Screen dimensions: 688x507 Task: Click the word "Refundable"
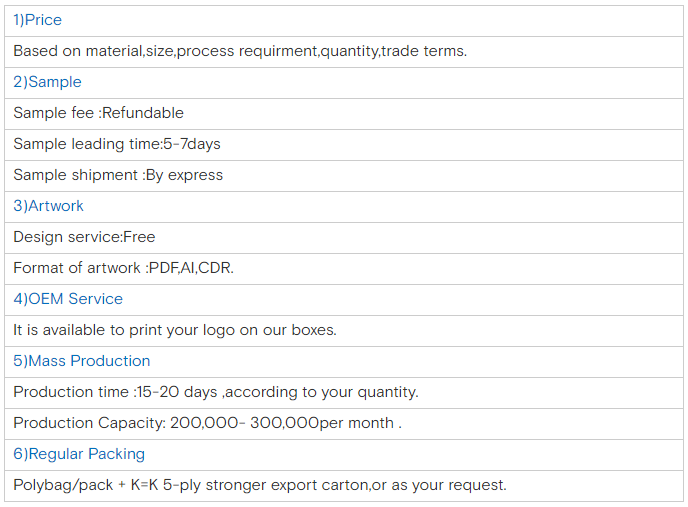(143, 113)
